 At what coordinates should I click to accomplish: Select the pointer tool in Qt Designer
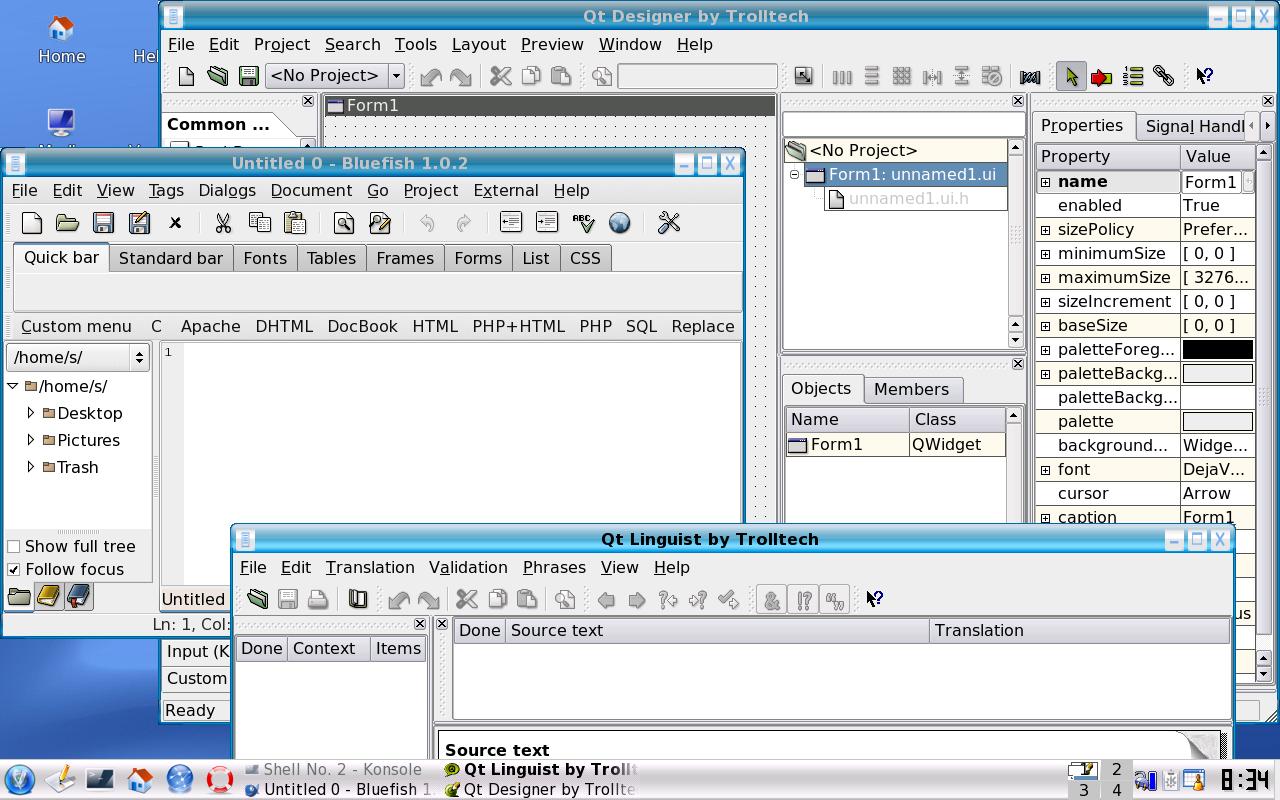tap(1071, 76)
